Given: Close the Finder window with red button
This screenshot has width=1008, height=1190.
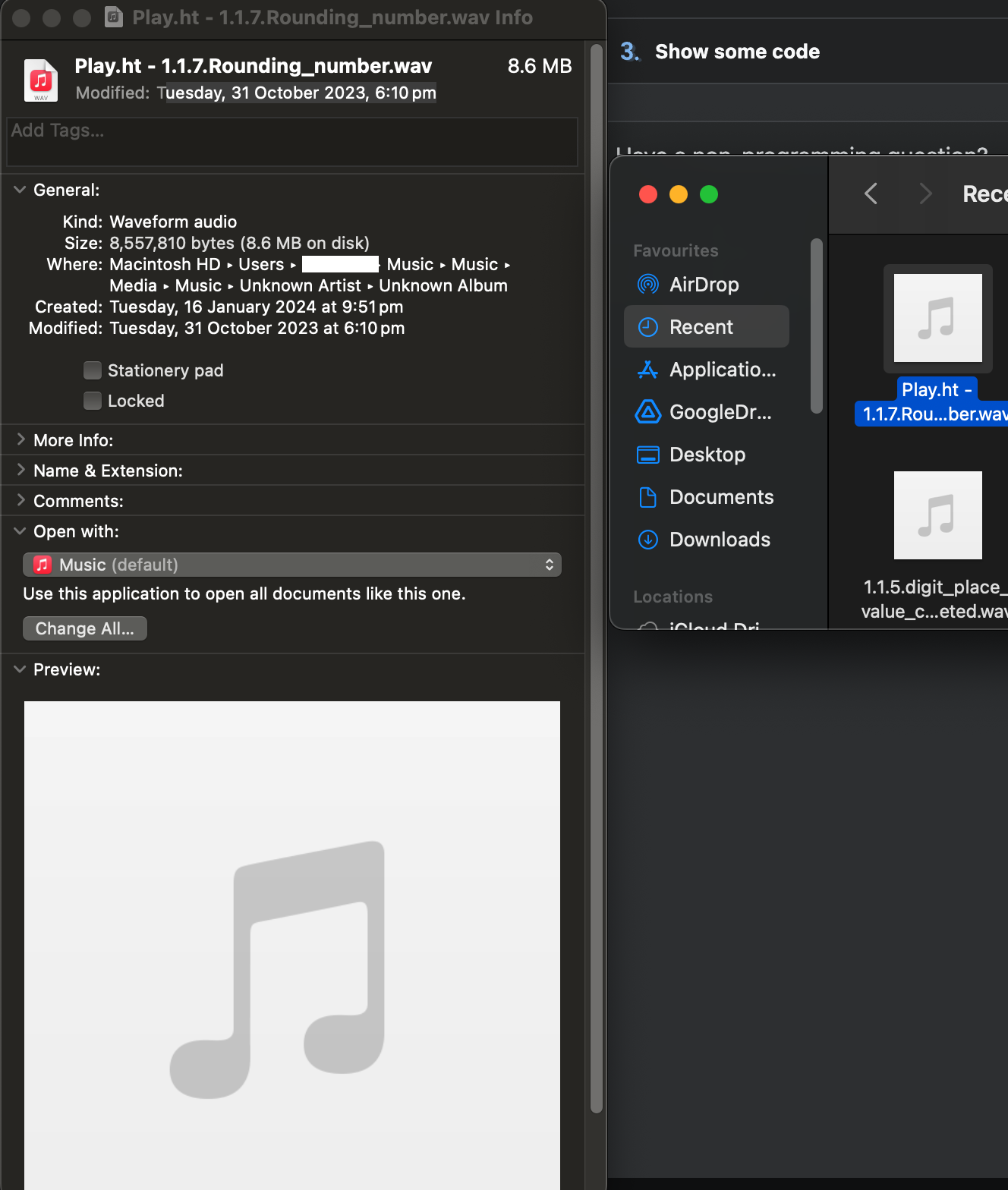Looking at the screenshot, I should (648, 194).
